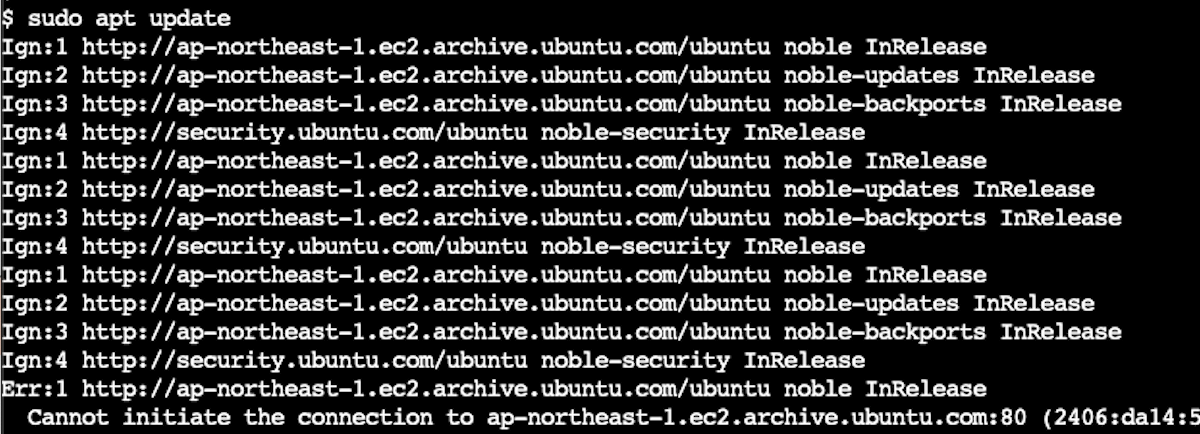
Task: Click the last 'noble-updates InRelease' text
Action: (x=940, y=303)
